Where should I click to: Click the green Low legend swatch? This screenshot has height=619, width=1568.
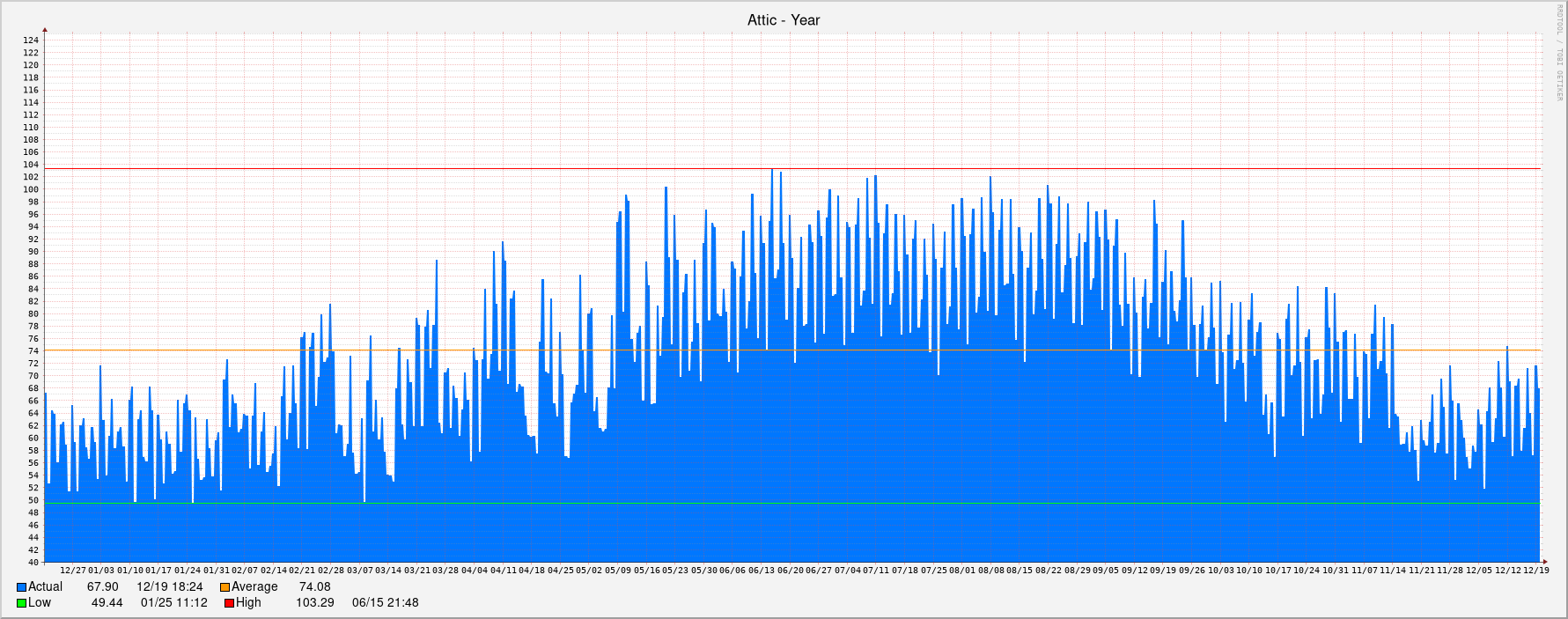[x=21, y=603]
